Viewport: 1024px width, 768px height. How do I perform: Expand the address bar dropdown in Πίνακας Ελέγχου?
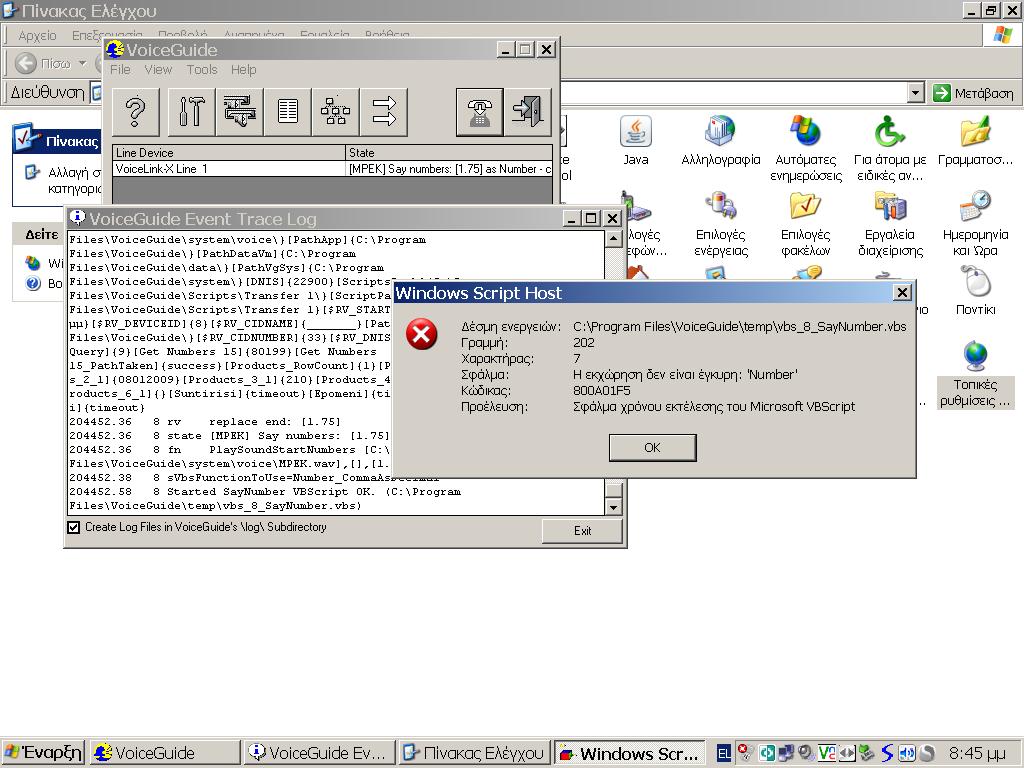click(916, 93)
